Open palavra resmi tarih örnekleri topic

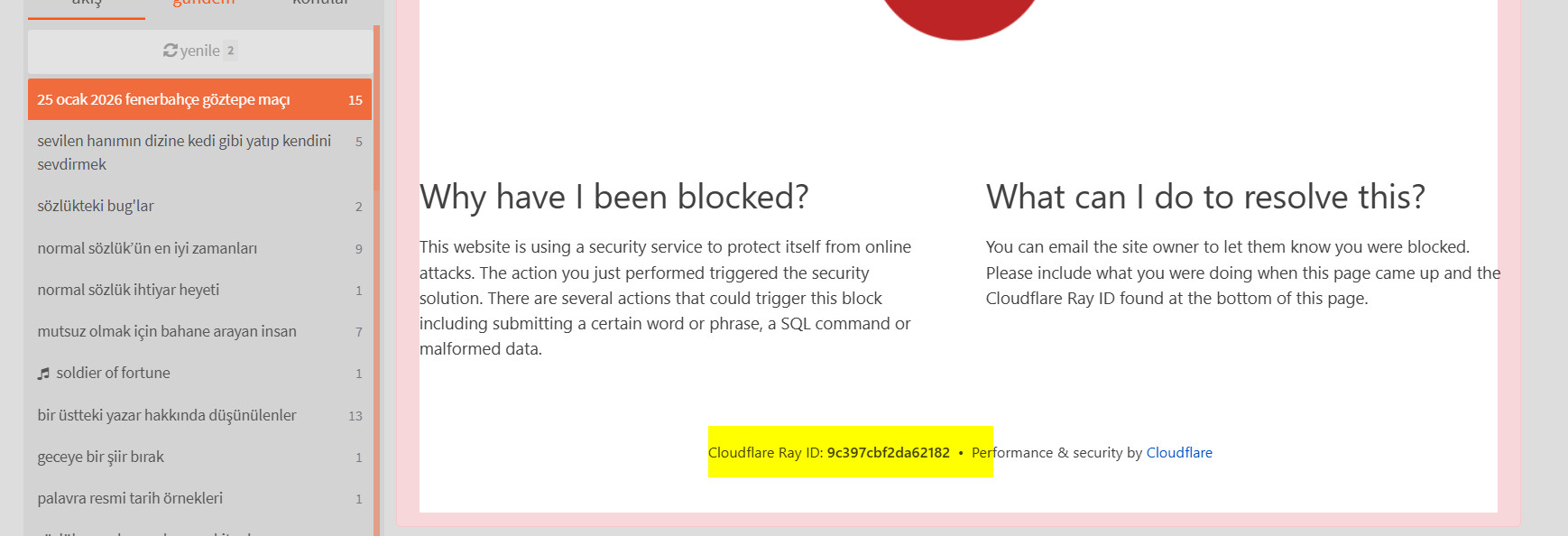point(130,498)
